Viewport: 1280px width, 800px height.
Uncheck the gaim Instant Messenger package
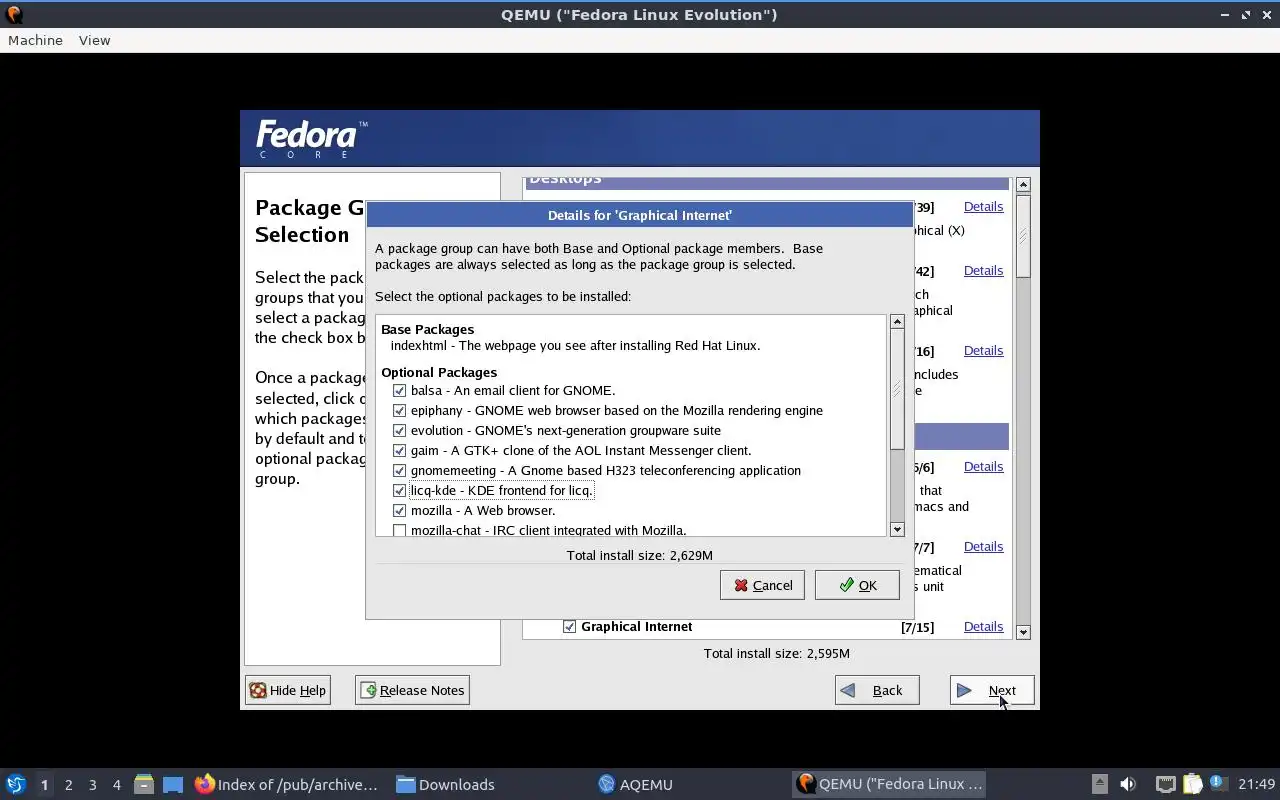400,450
